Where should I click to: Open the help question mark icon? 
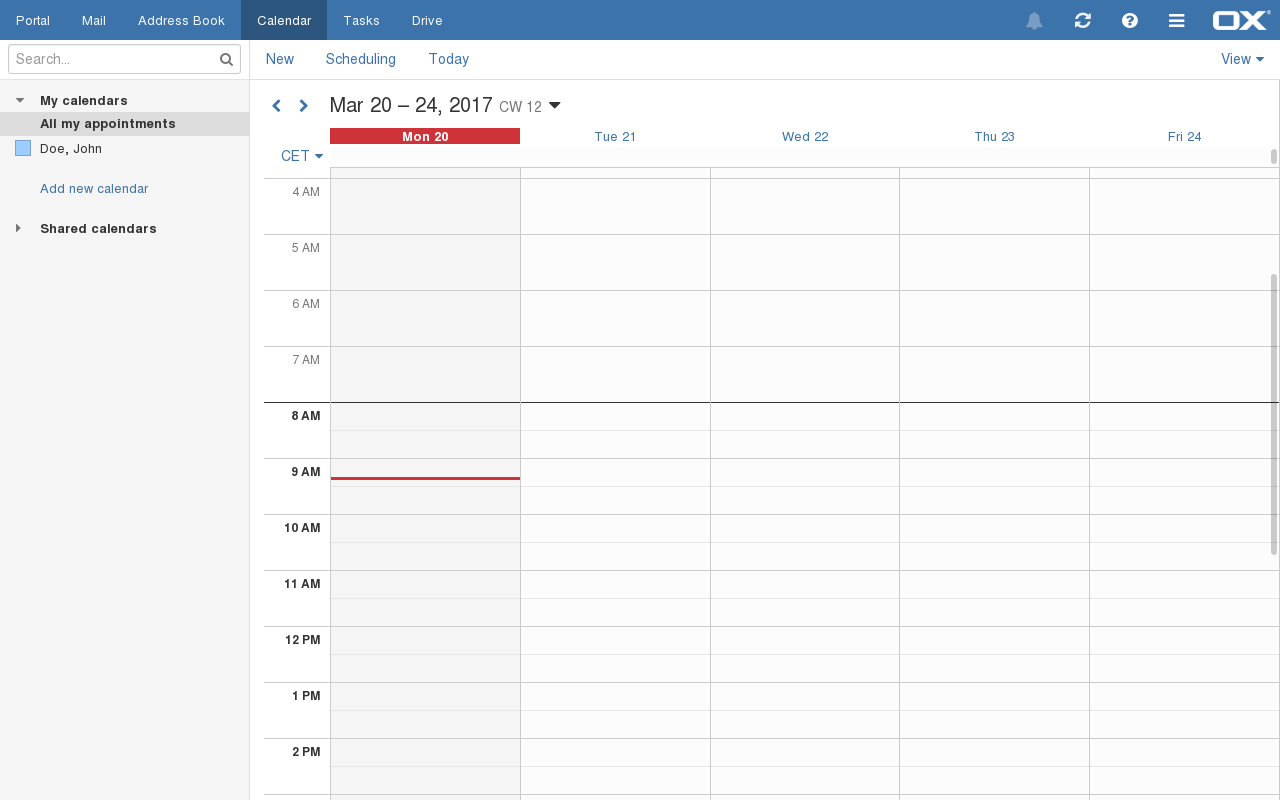tap(1129, 21)
